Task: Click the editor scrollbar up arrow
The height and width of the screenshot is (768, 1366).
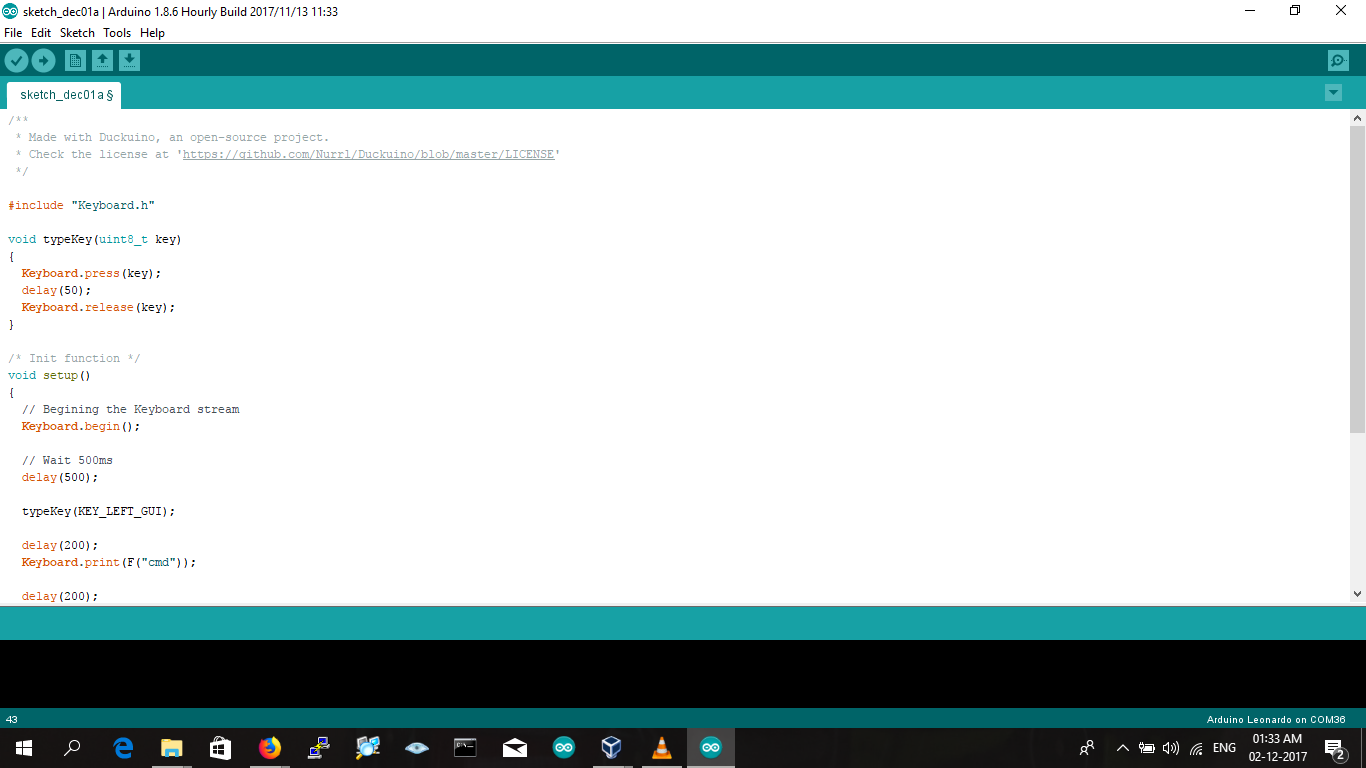Action: [1357, 118]
